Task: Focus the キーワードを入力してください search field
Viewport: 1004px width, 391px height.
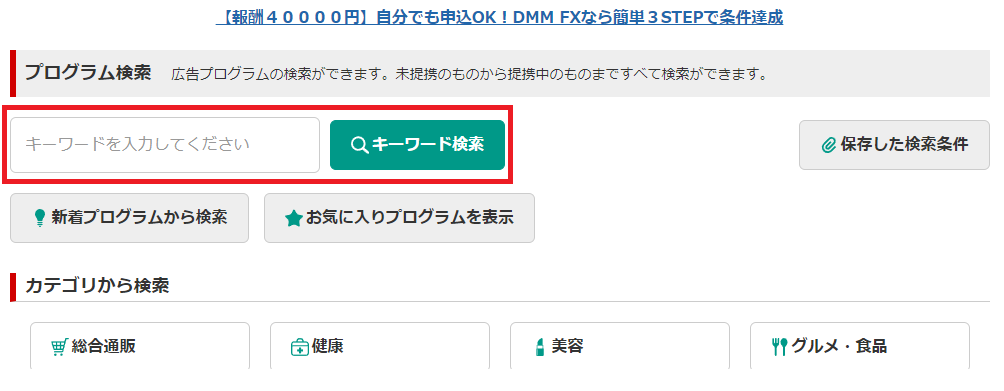Action: (165, 145)
